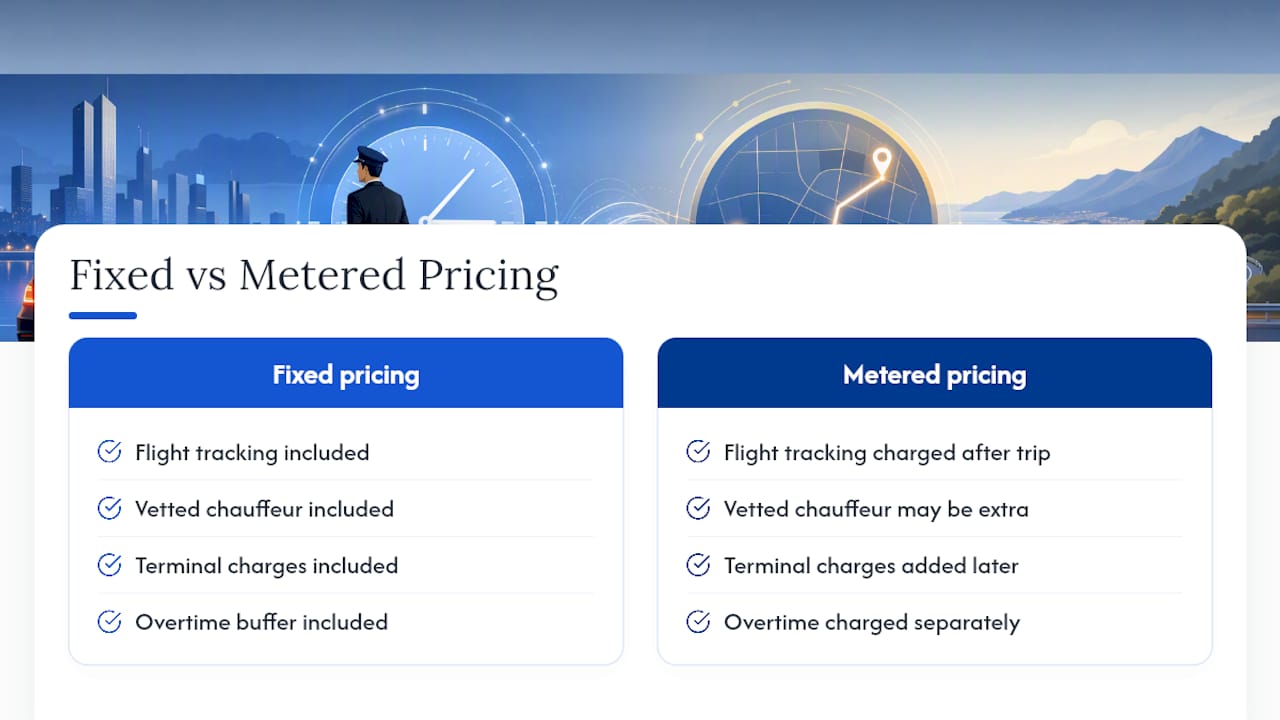1280x720 pixels.
Task: Click check icon beside Vetted chauffeur included
Action: [109, 508]
